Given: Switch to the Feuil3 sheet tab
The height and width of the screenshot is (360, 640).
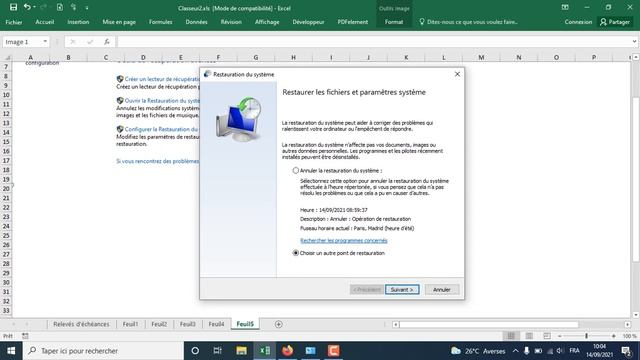Looking at the screenshot, I should pos(187,324).
